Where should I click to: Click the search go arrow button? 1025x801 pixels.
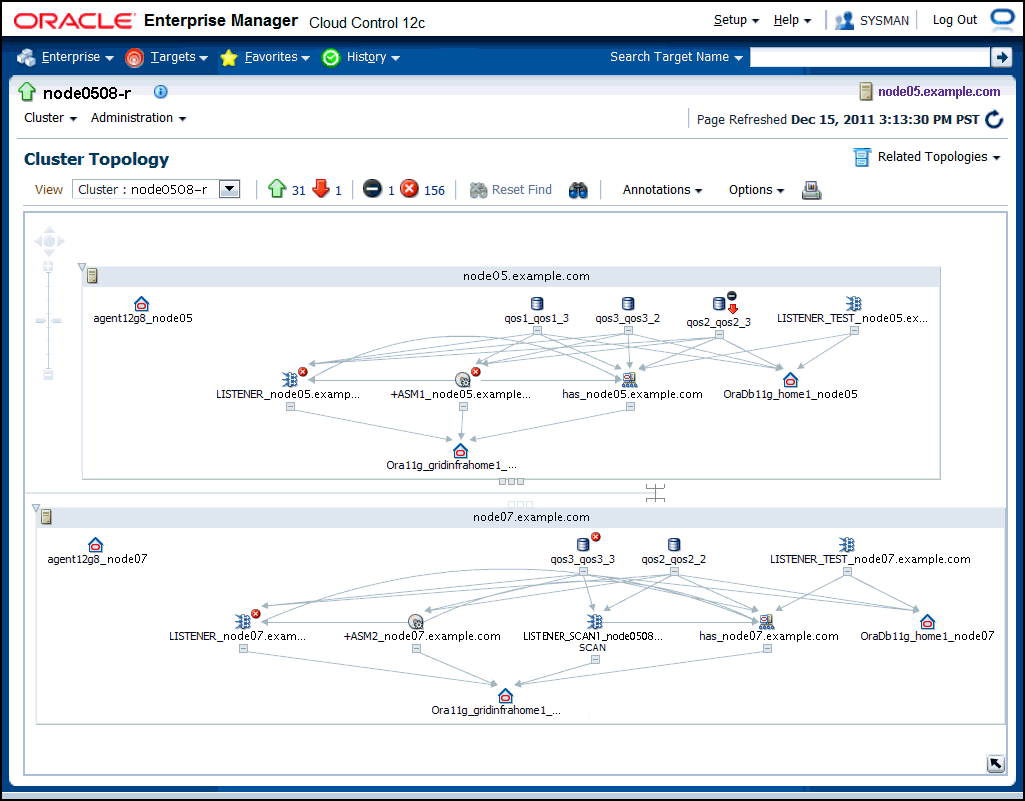tap(1001, 58)
